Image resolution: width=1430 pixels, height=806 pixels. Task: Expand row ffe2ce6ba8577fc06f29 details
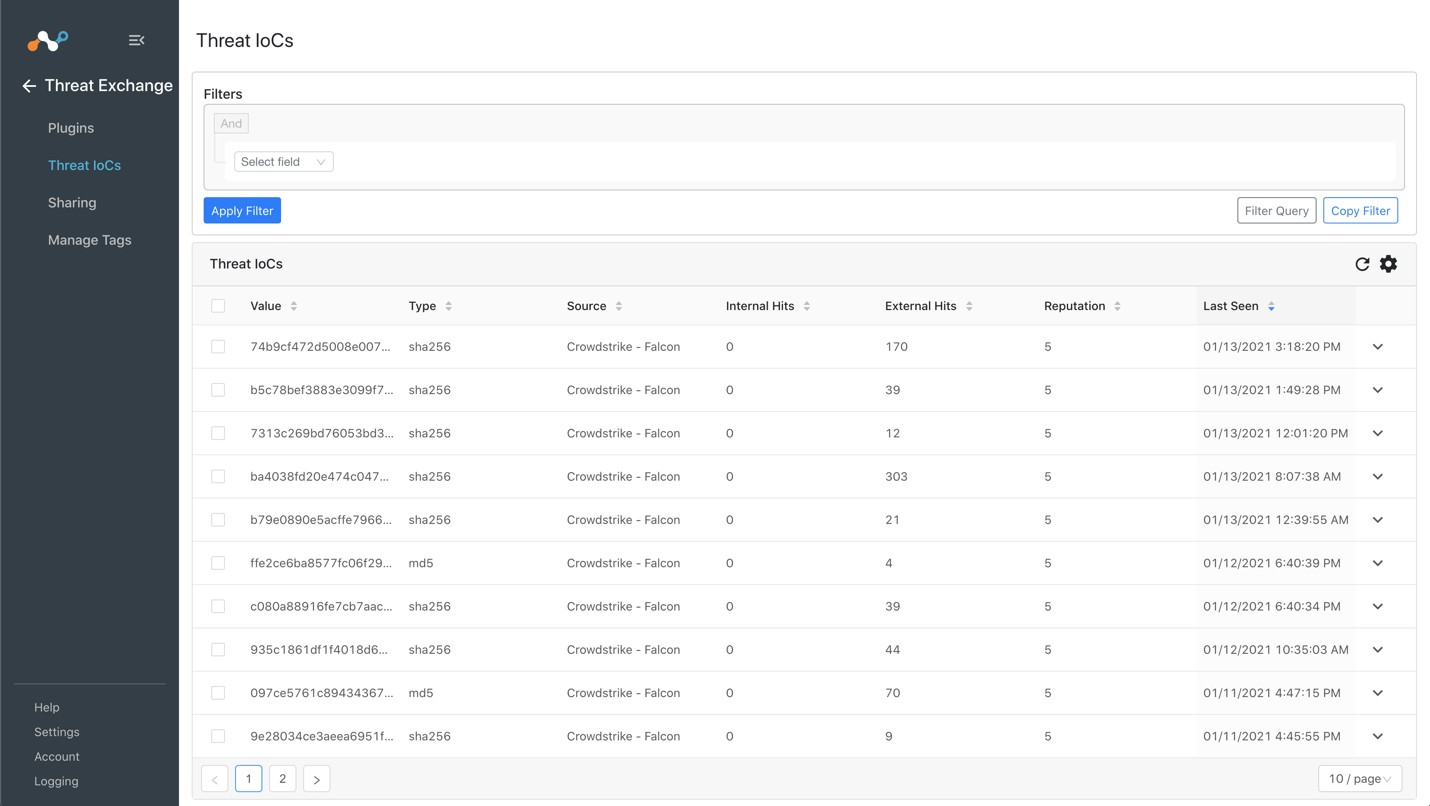(1378, 563)
